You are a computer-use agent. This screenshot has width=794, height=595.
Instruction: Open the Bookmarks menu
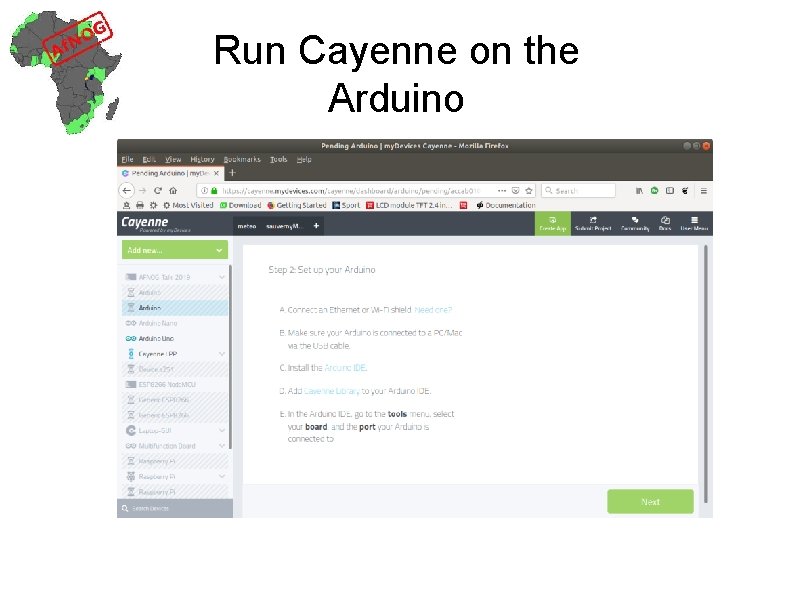pos(242,159)
